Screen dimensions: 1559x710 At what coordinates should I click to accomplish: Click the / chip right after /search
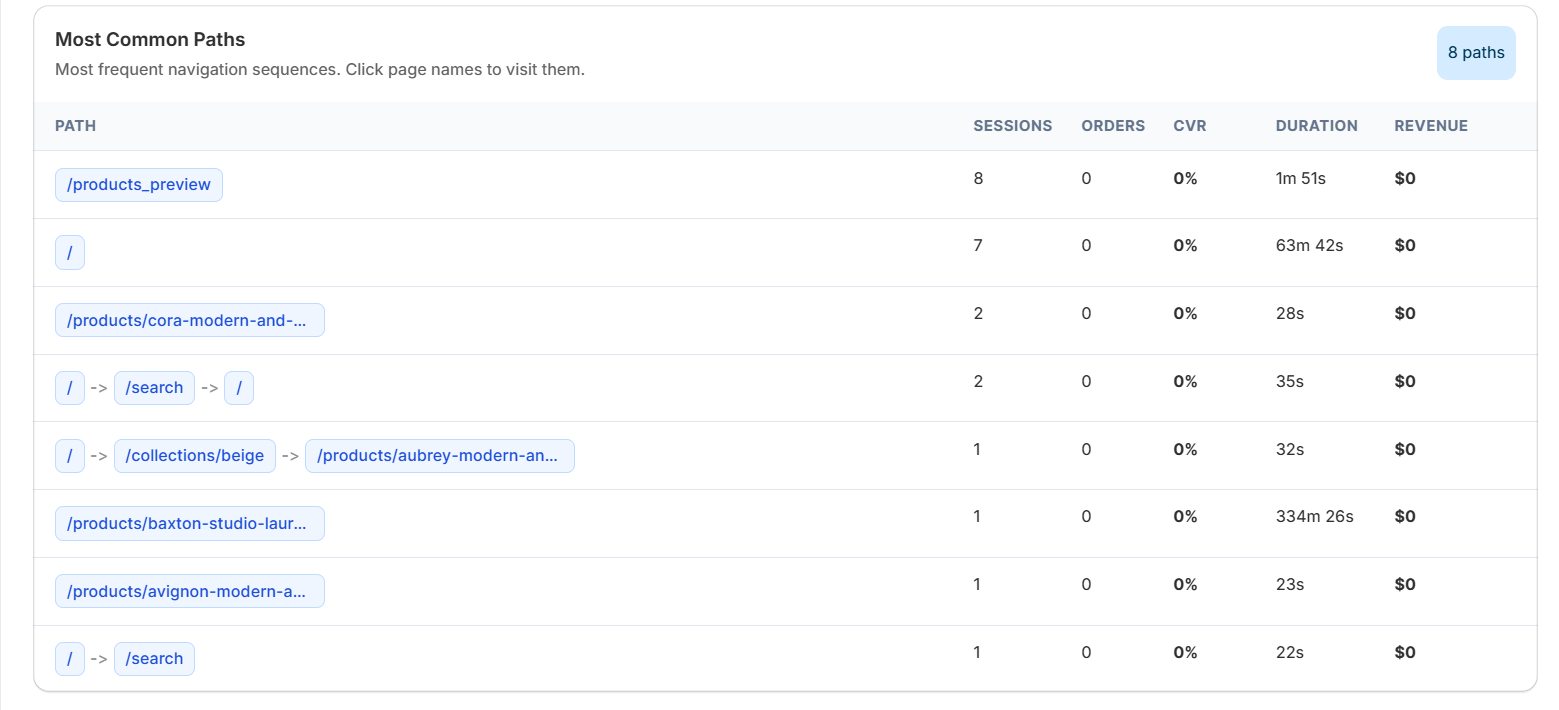(x=239, y=388)
